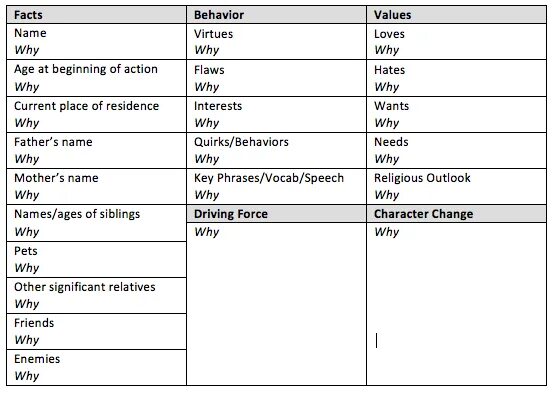Click the Facts header cell
Viewport: 554px width, 393px height.
point(96,15)
